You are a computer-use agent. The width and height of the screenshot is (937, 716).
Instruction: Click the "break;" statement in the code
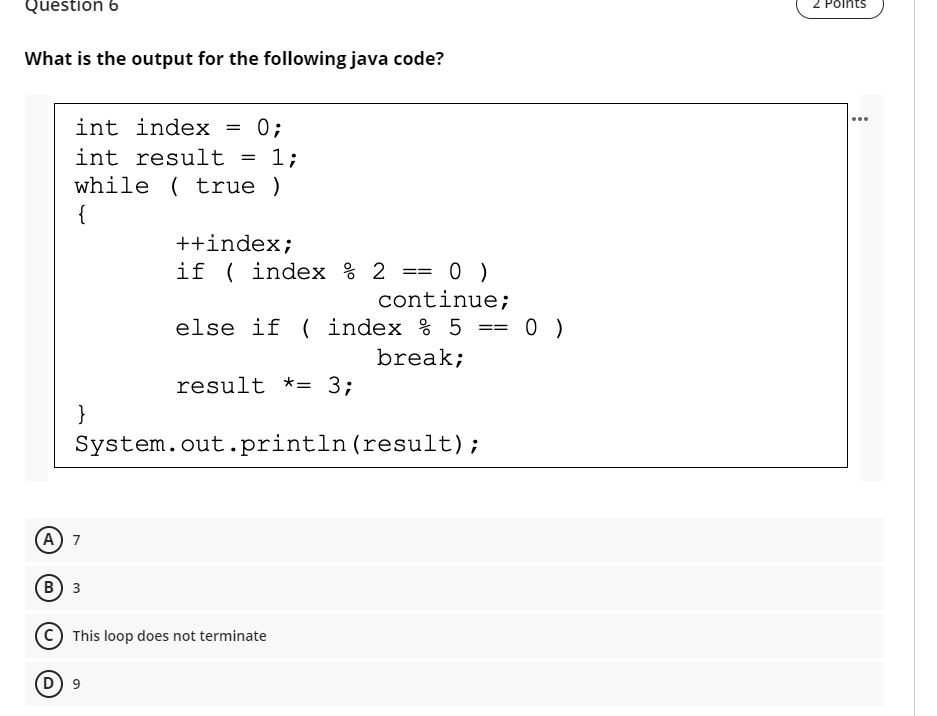[420, 357]
